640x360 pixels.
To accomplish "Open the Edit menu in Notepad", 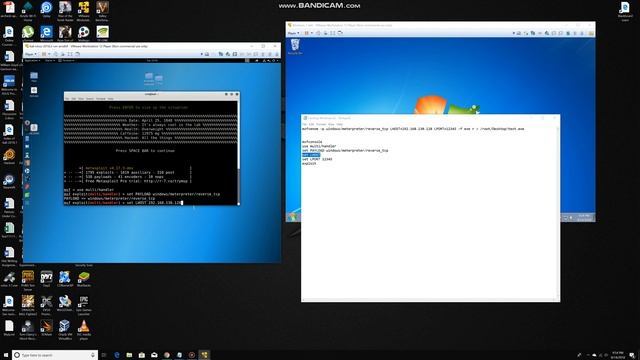I will coord(311,124).
